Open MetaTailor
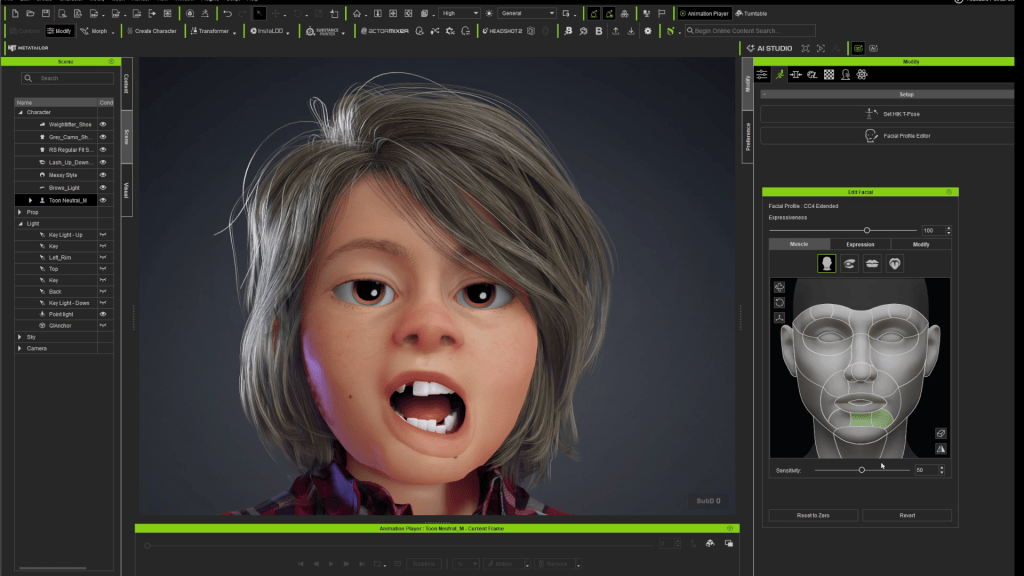The image size is (1024, 576). pyautogui.click(x=28, y=48)
